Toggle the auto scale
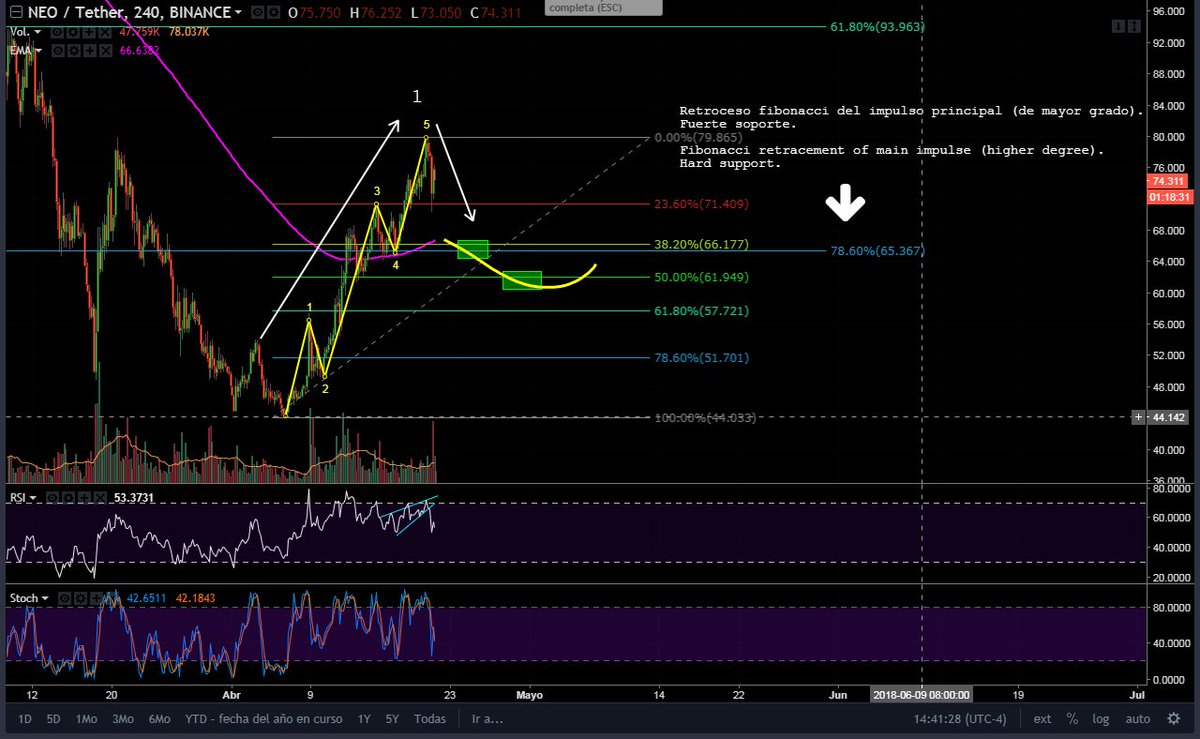 click(1137, 718)
